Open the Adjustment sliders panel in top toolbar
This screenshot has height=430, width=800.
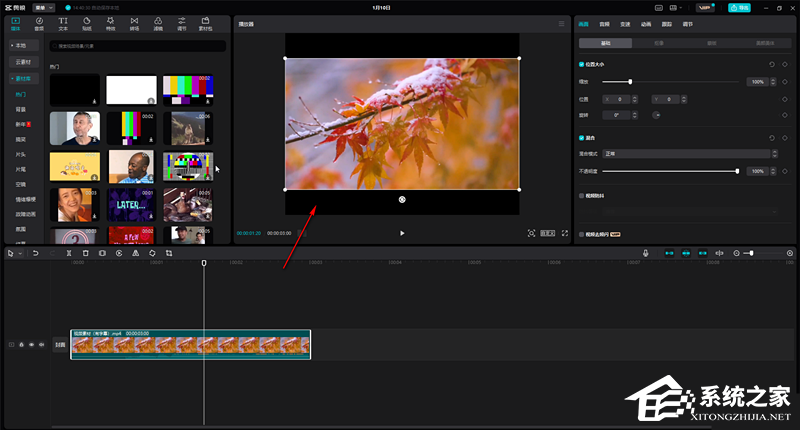coord(182,23)
